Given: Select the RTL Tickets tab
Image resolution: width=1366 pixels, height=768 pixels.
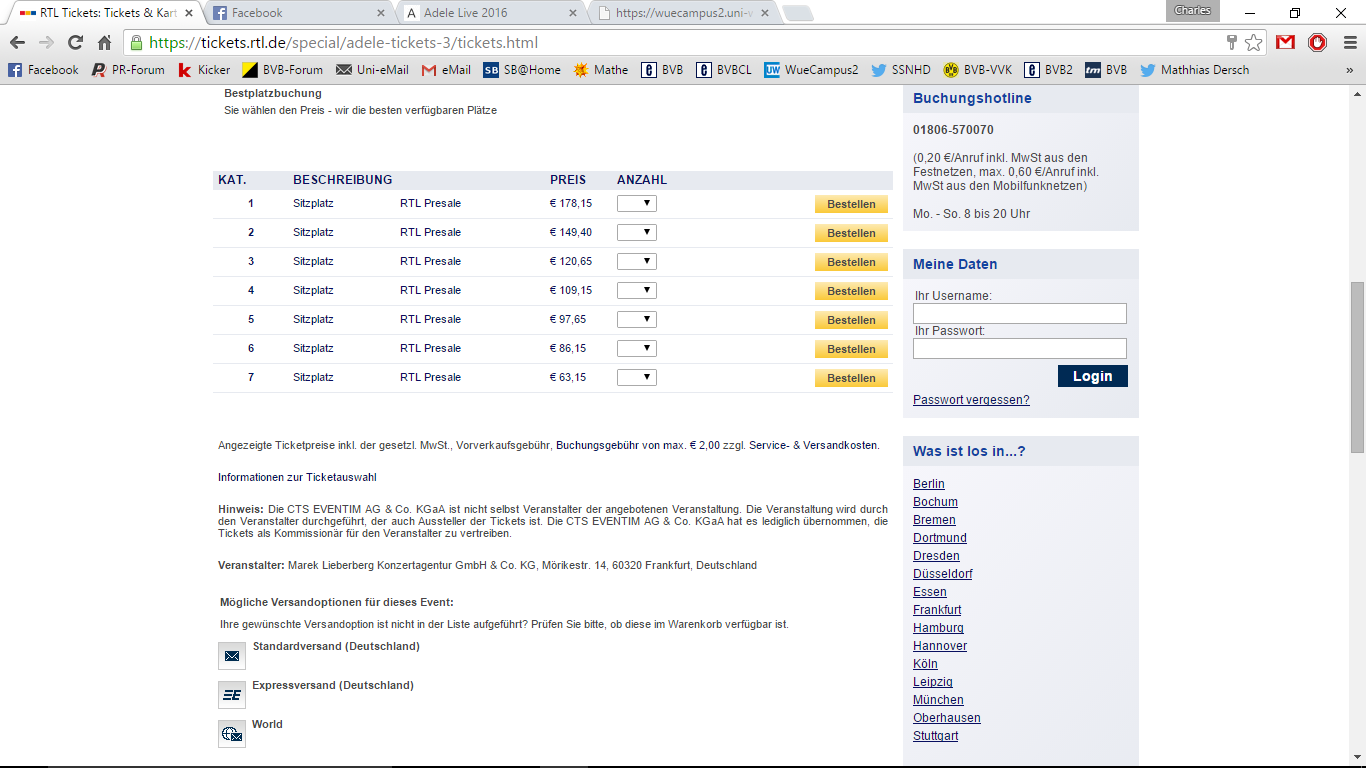Looking at the screenshot, I should tap(104, 13).
